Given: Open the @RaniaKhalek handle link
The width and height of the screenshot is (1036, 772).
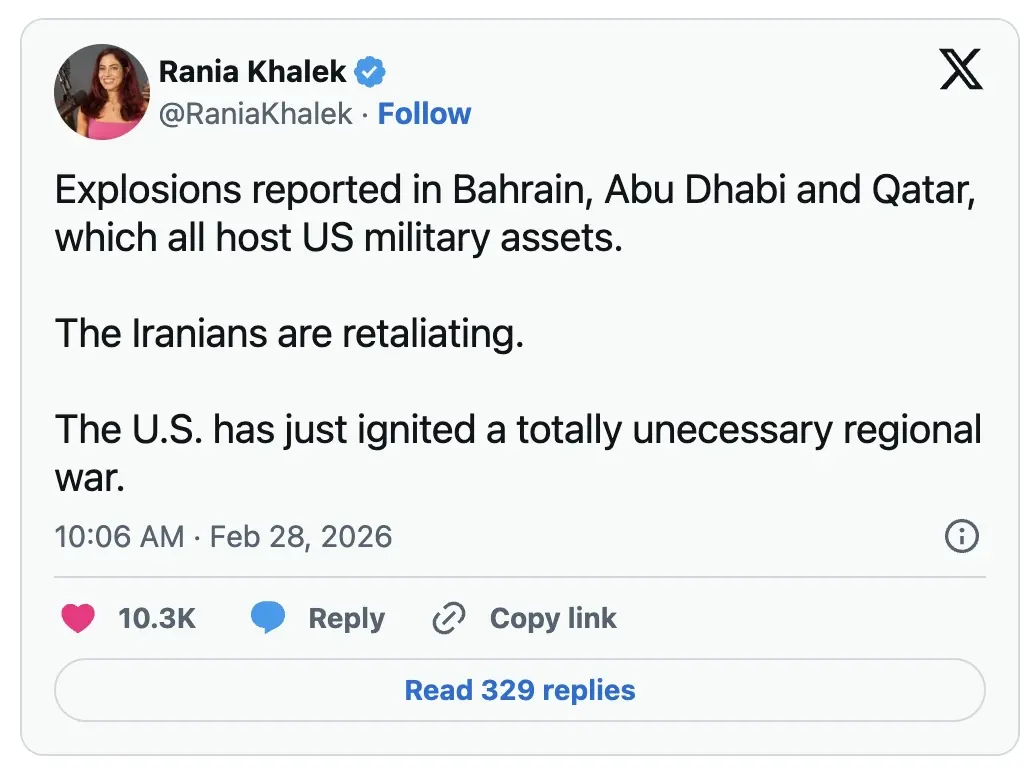Looking at the screenshot, I should point(256,114).
